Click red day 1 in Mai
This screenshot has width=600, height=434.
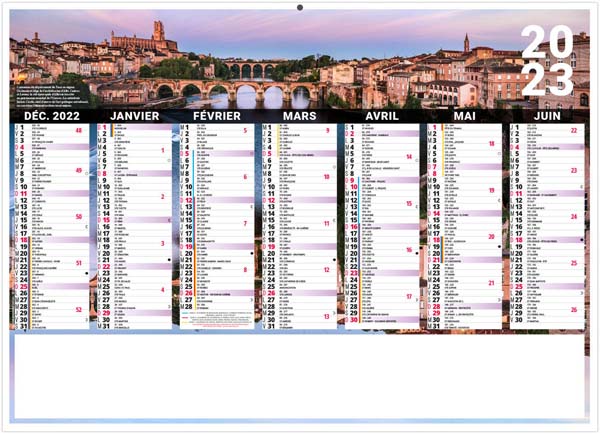click(x=435, y=127)
